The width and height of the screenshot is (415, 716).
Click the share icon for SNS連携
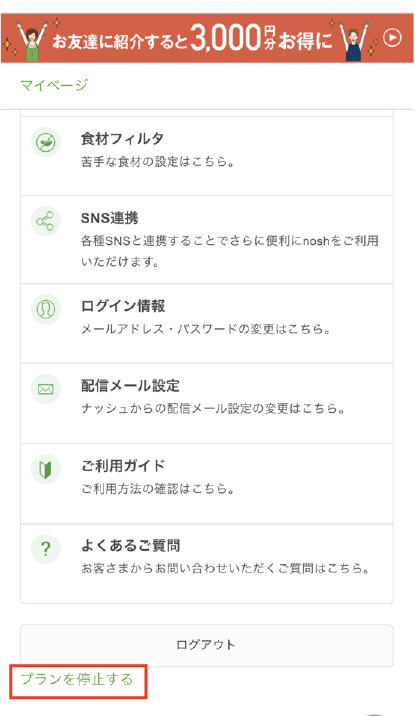[x=46, y=221]
